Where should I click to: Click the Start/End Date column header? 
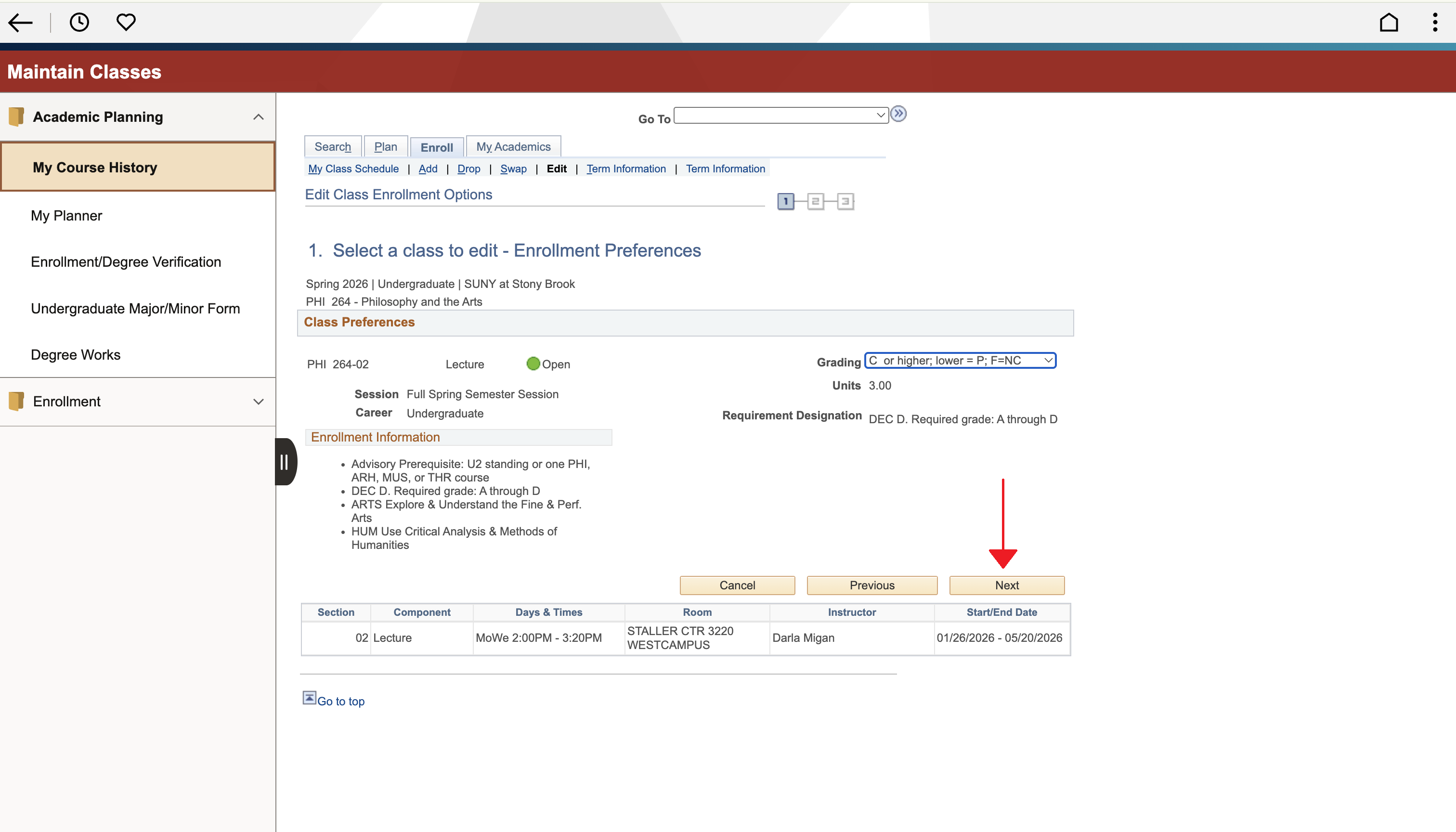(1001, 612)
